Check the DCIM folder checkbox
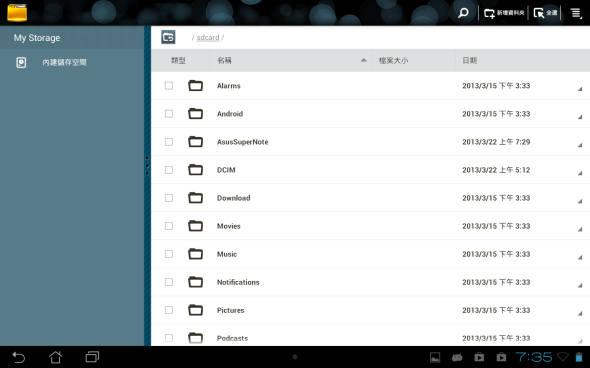Image resolution: width=590 pixels, height=368 pixels. (169, 170)
